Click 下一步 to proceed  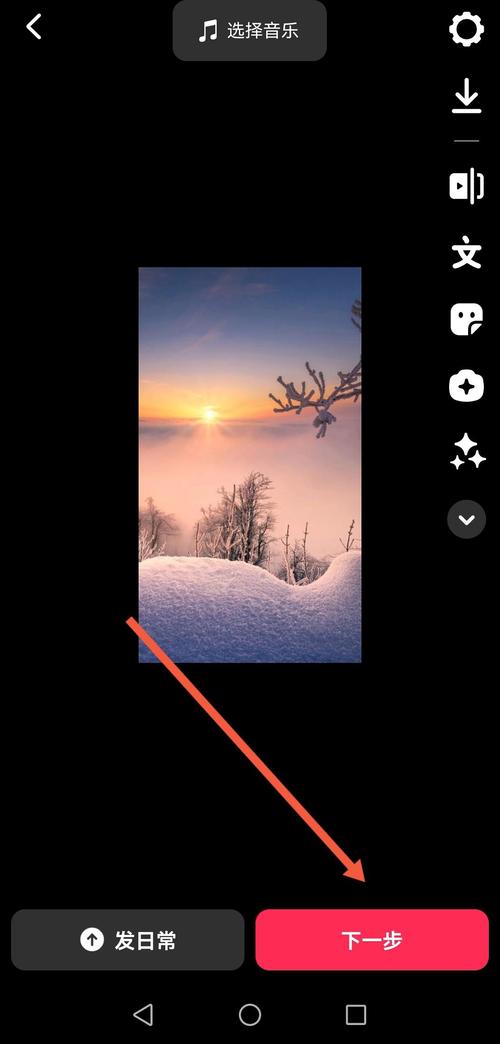(x=372, y=939)
